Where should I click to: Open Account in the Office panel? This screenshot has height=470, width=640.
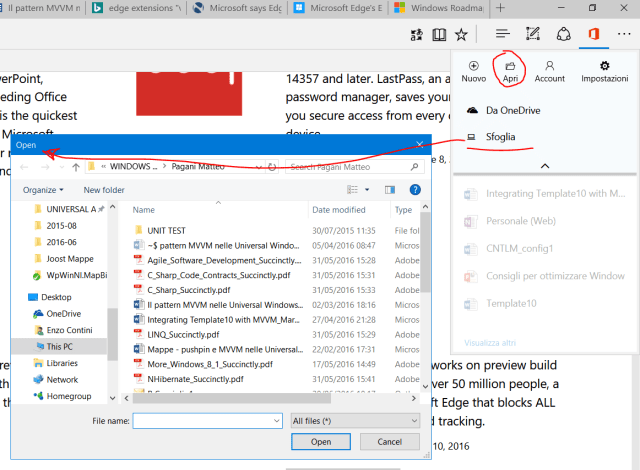click(x=549, y=71)
